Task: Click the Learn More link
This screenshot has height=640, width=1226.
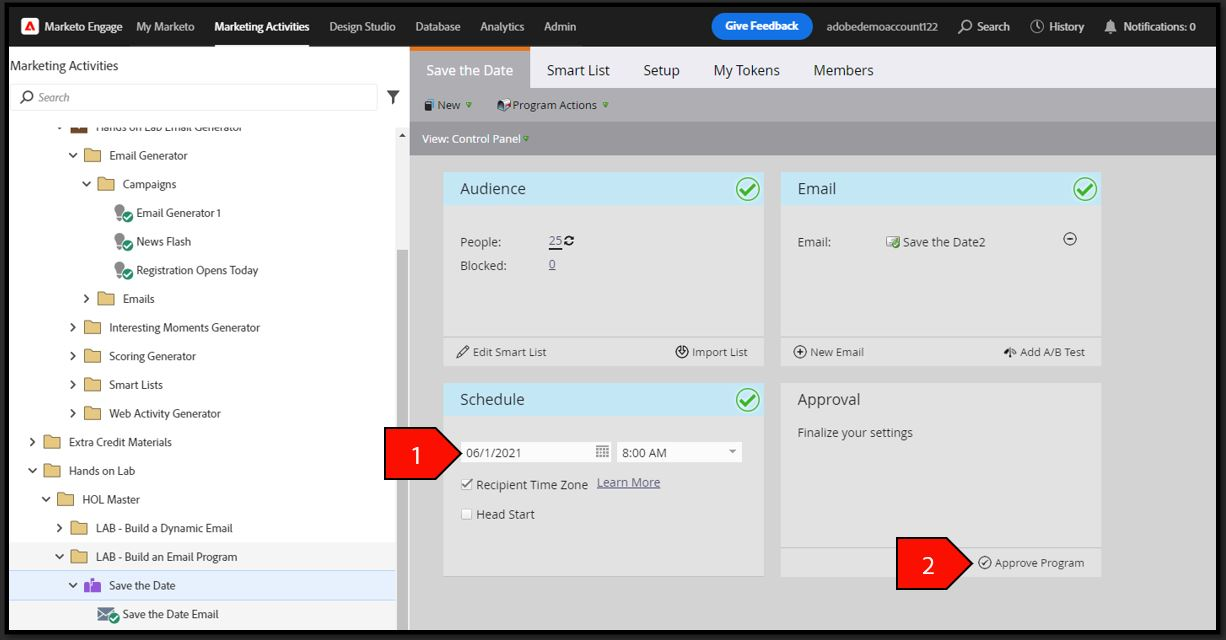Action: tap(628, 483)
